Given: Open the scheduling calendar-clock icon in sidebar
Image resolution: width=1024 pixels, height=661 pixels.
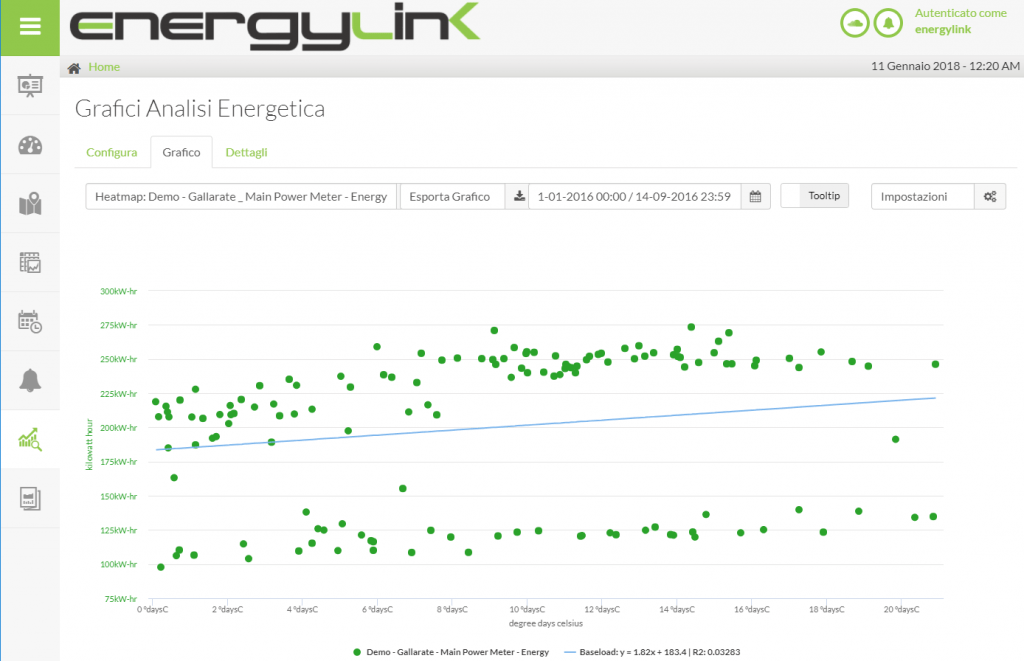Looking at the screenshot, I should (x=31, y=321).
